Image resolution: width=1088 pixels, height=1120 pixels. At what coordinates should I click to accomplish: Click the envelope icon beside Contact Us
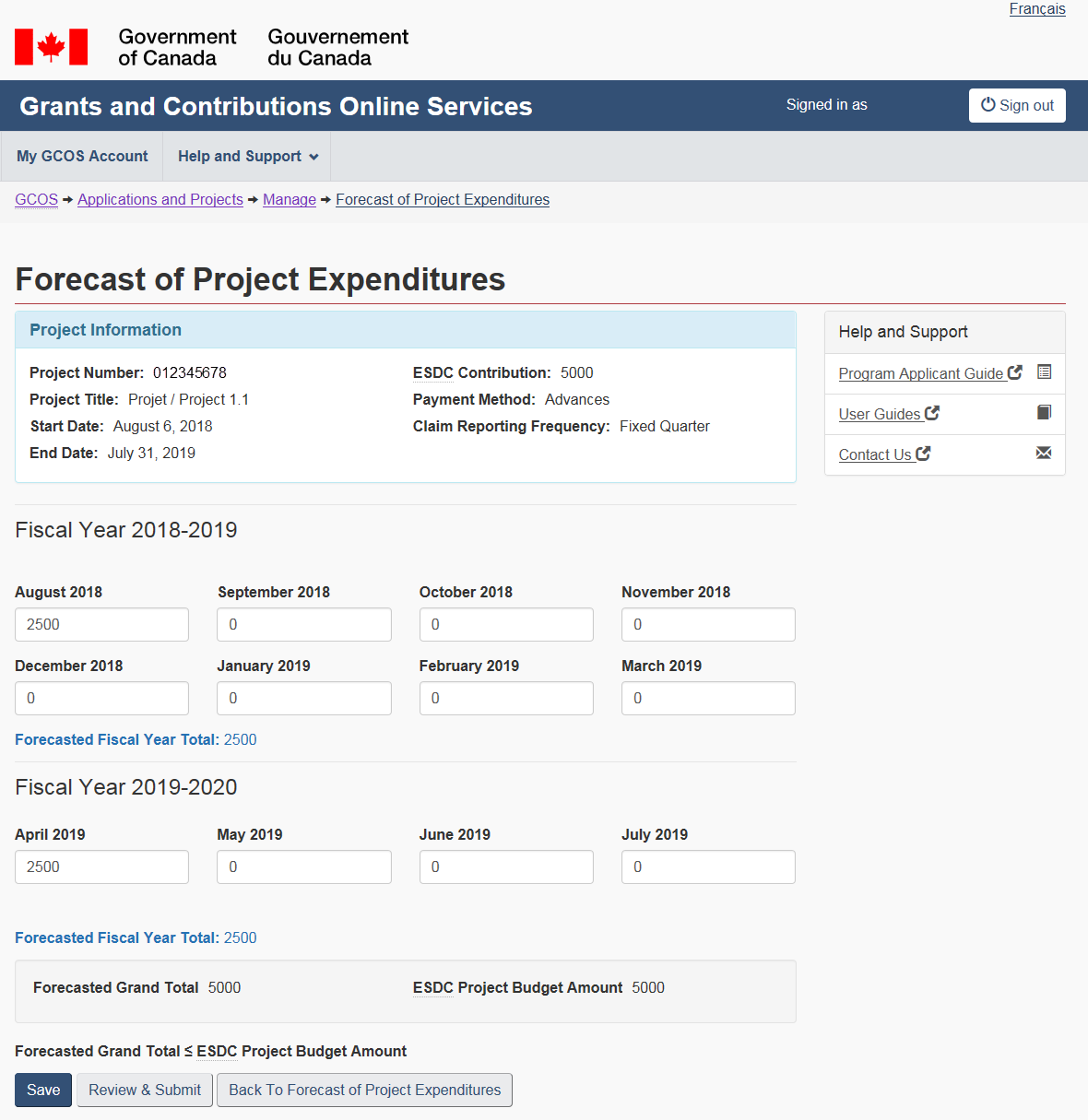[x=1044, y=453]
